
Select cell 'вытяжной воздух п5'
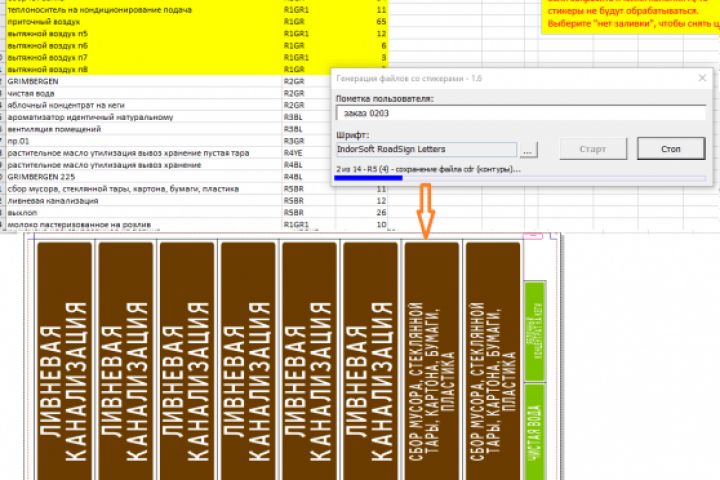(144, 34)
